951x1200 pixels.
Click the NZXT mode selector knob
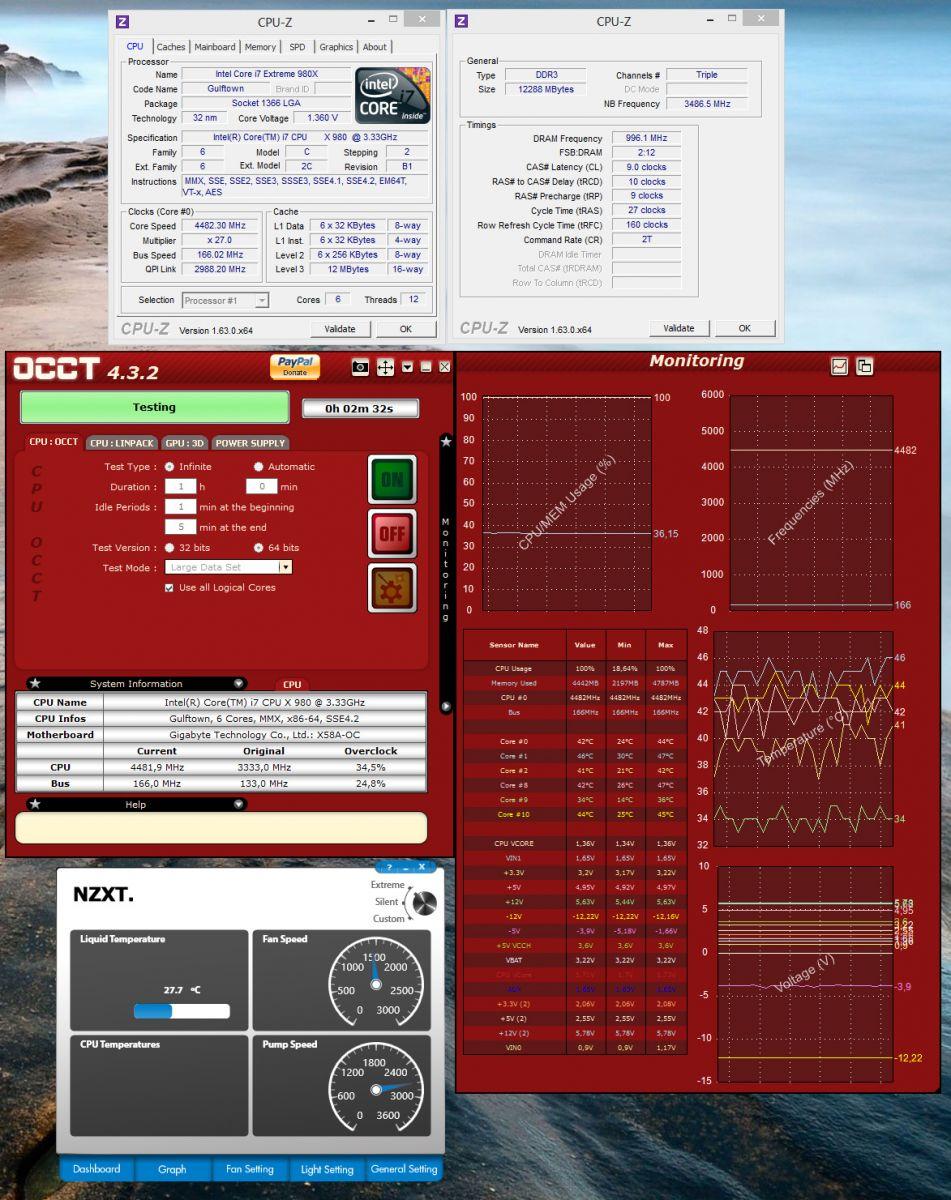tap(425, 903)
